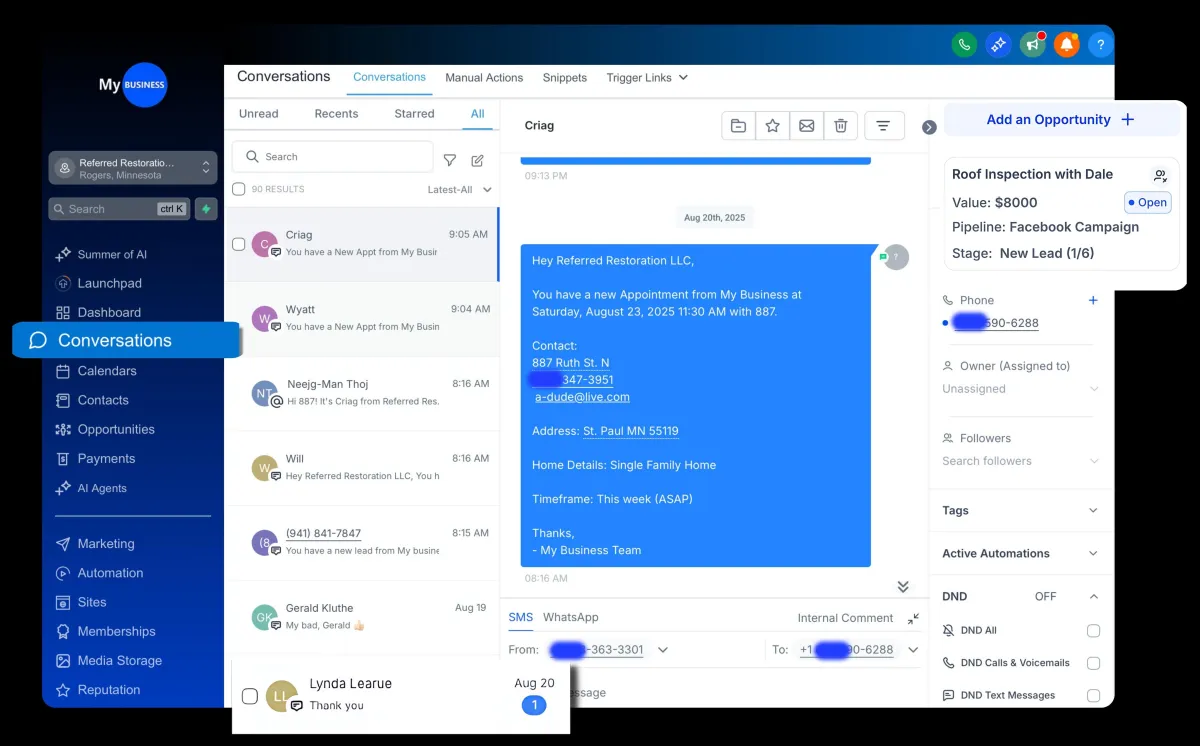Switch to the WhatsApp tab
The image size is (1200, 746).
coord(571,617)
